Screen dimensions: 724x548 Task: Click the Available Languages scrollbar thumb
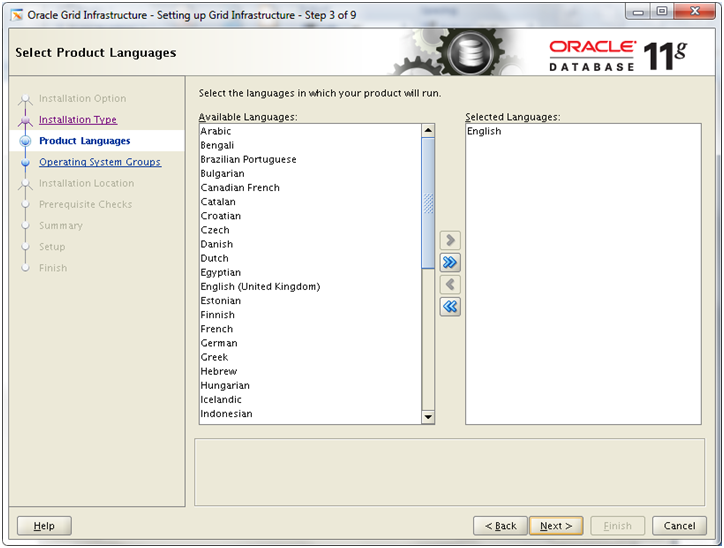tap(428, 203)
